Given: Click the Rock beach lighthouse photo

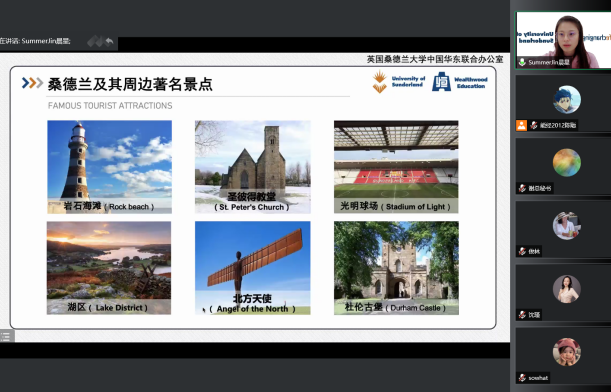Looking at the screenshot, I should 109,167.
